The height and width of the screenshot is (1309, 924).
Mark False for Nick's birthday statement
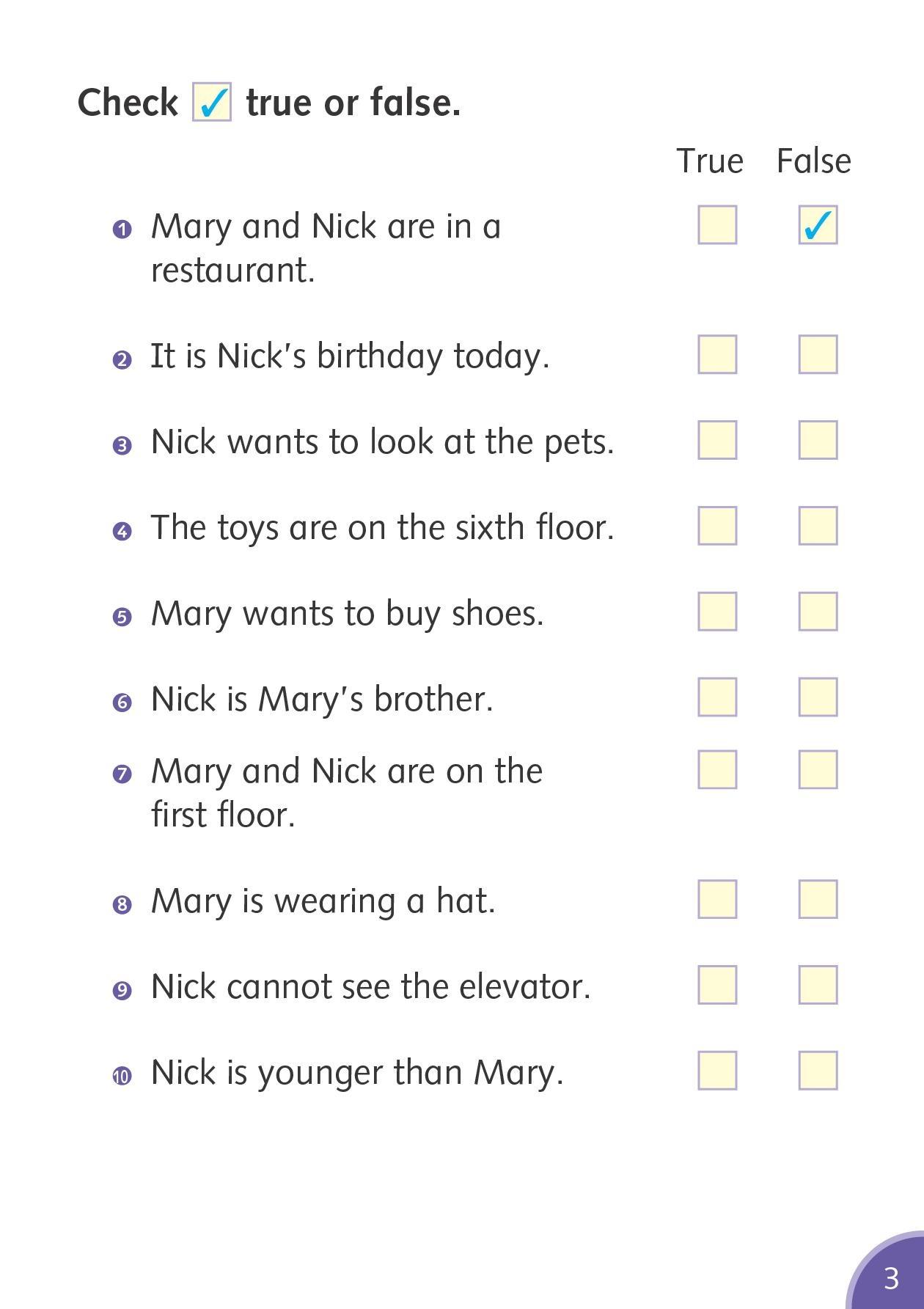tap(818, 354)
